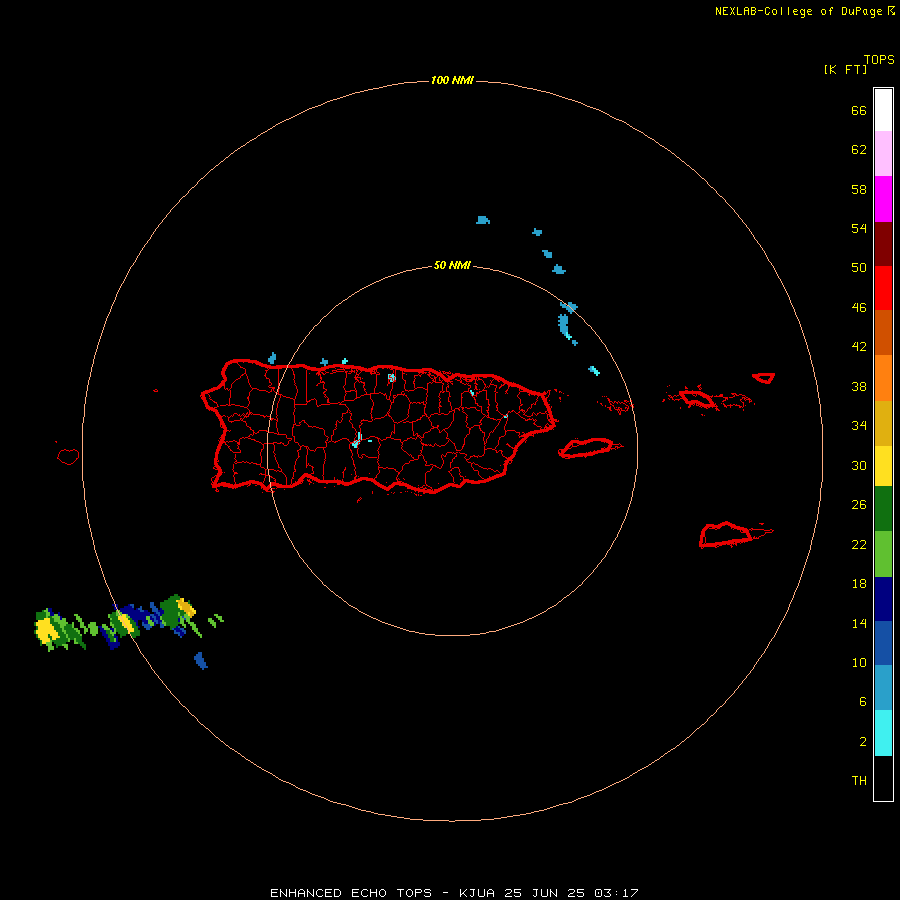Click the 50 NMI range ring label
Screen dimensions: 900x900
(452, 265)
